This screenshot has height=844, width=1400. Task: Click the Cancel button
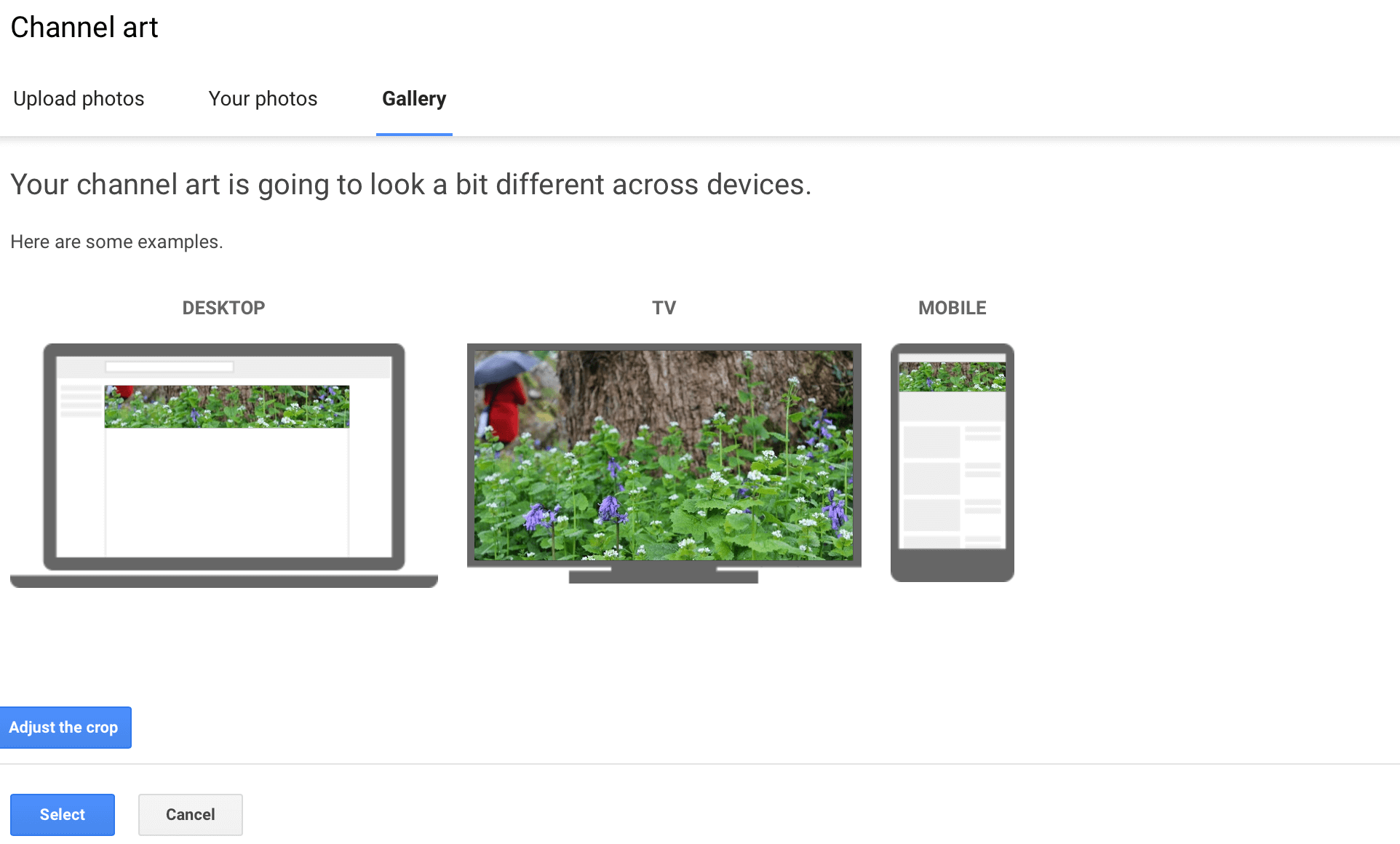[190, 814]
